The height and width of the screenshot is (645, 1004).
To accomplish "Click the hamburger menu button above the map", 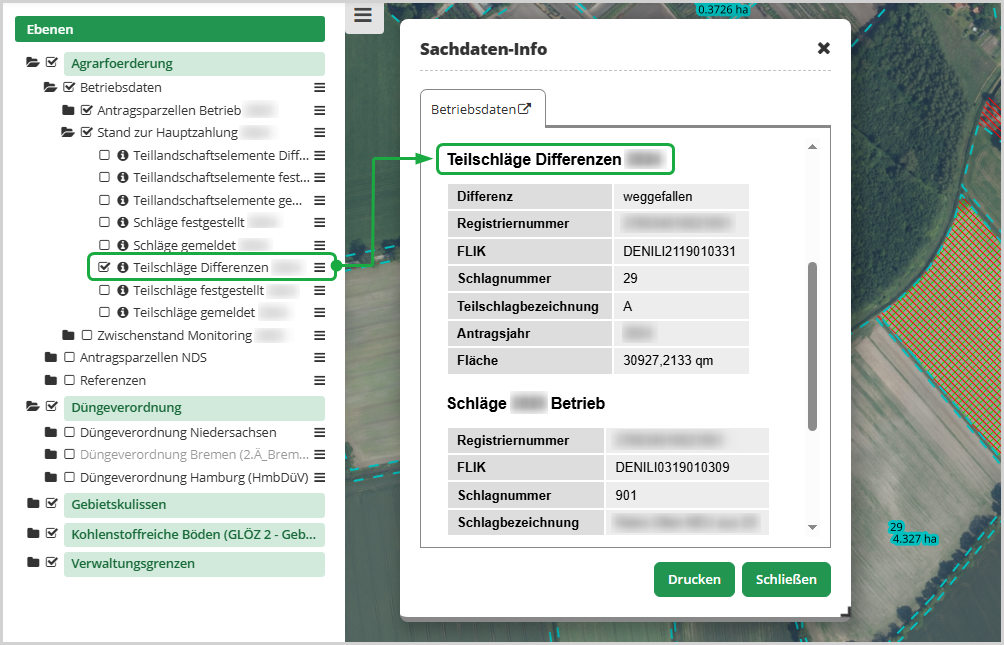I will (x=362, y=15).
